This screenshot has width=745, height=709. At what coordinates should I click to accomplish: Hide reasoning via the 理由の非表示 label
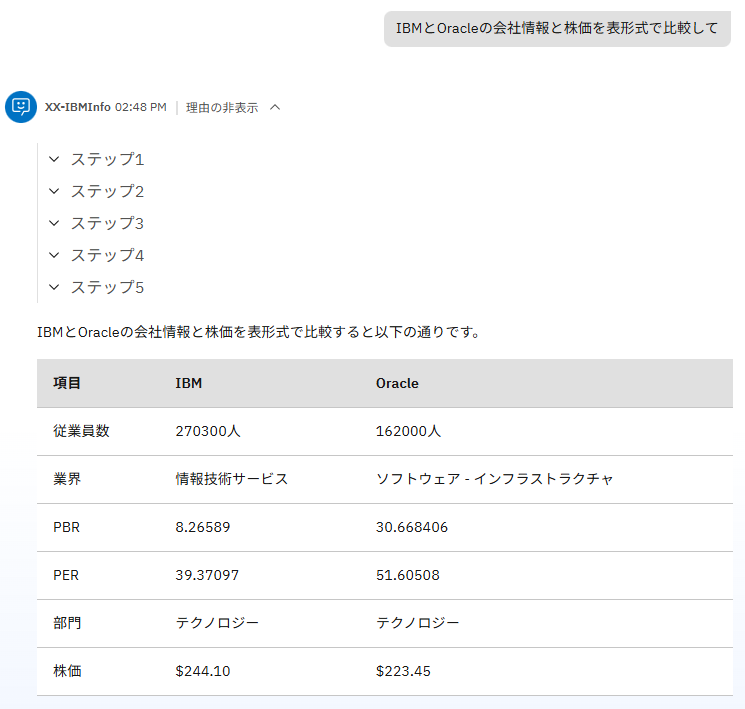click(222, 107)
